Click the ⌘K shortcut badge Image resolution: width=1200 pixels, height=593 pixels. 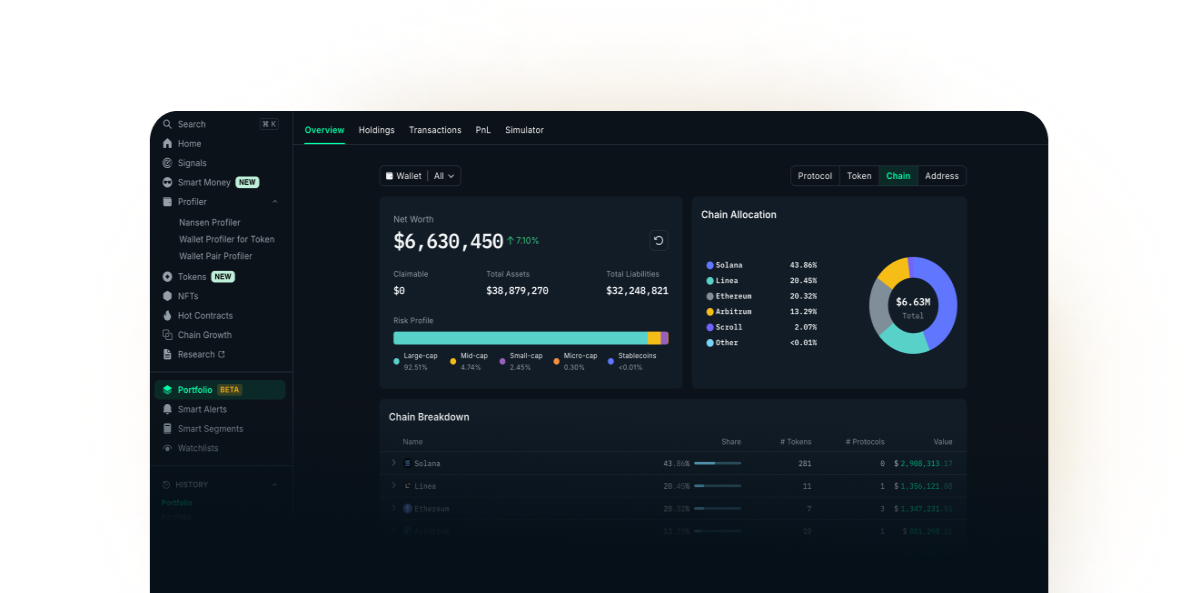(269, 124)
